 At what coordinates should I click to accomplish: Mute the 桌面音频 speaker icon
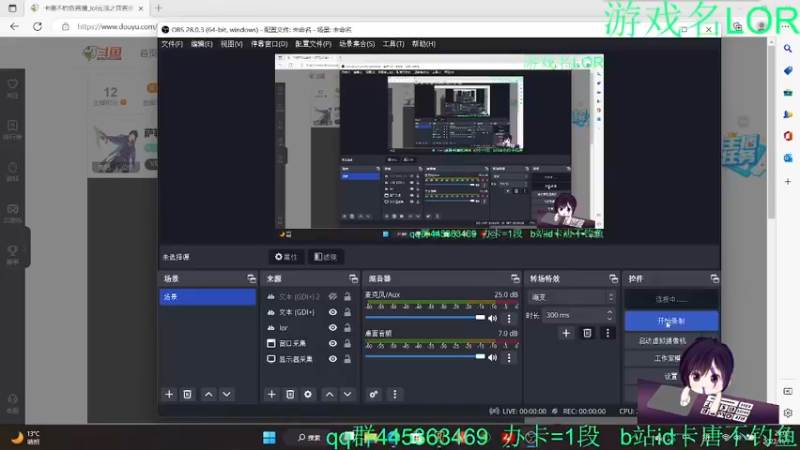(492, 358)
